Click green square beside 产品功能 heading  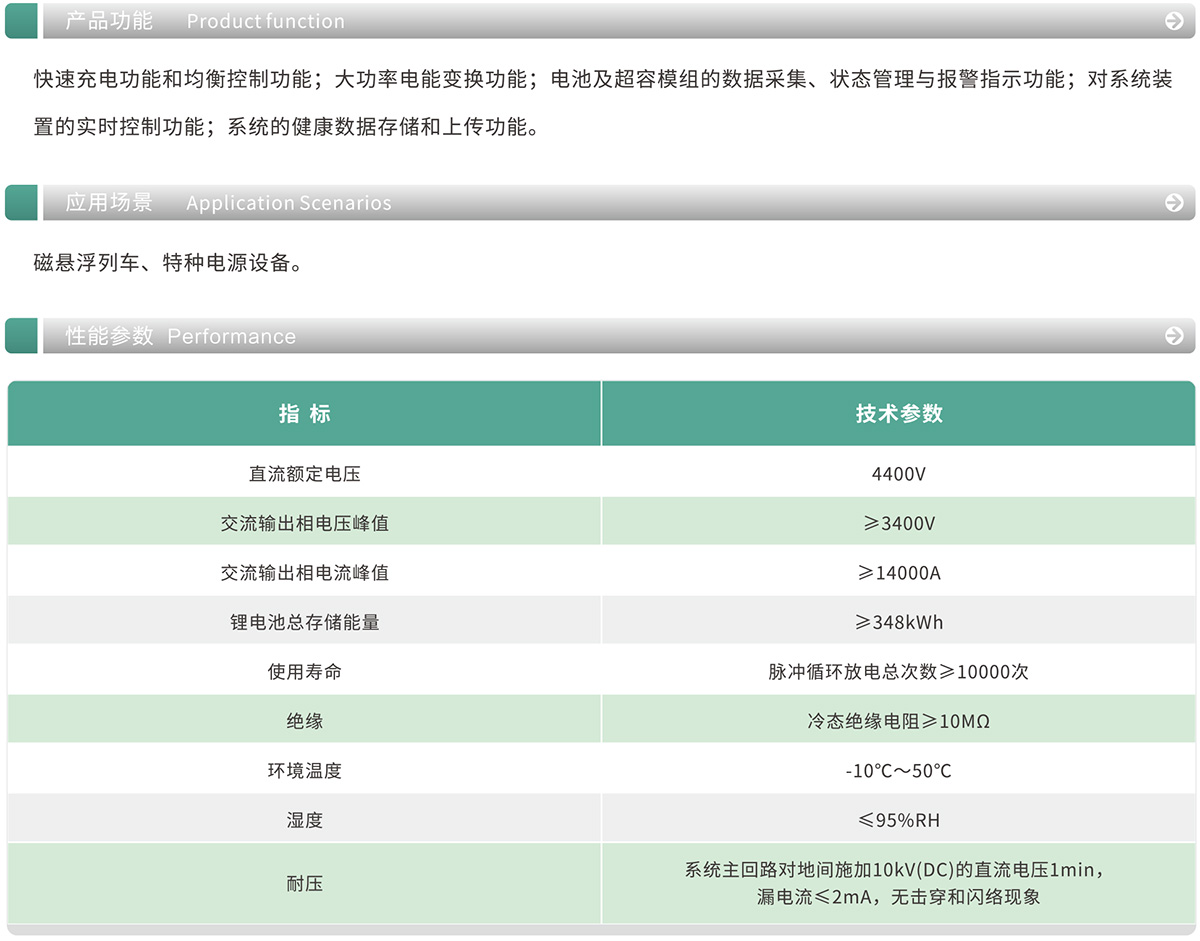click(x=21, y=21)
